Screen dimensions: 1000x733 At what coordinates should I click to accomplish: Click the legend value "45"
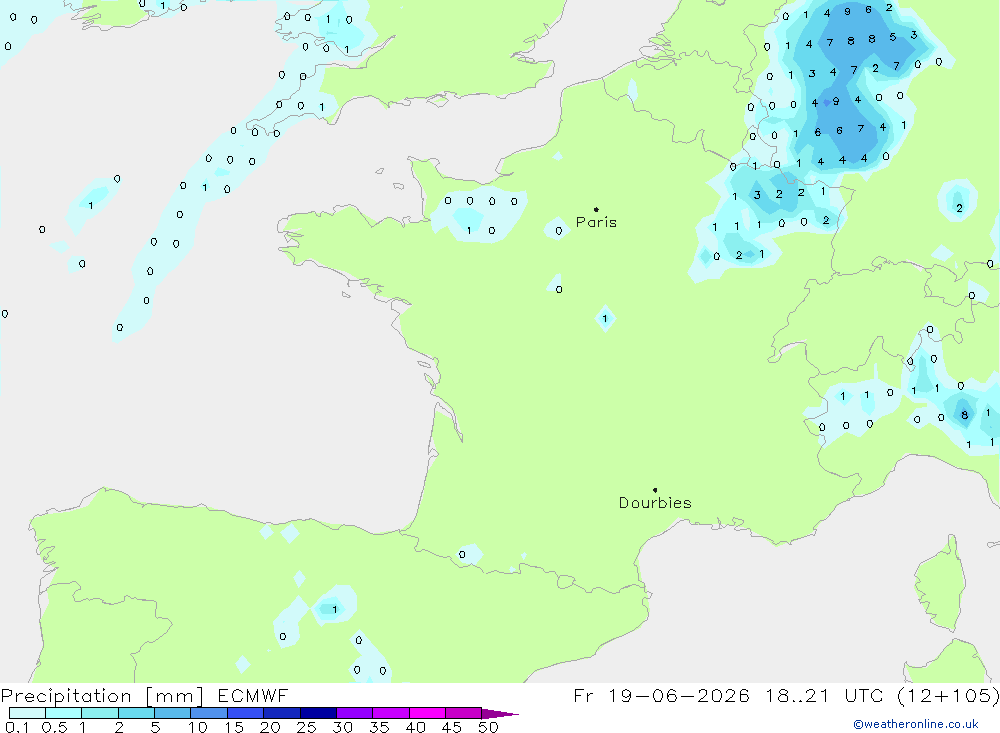click(452, 727)
